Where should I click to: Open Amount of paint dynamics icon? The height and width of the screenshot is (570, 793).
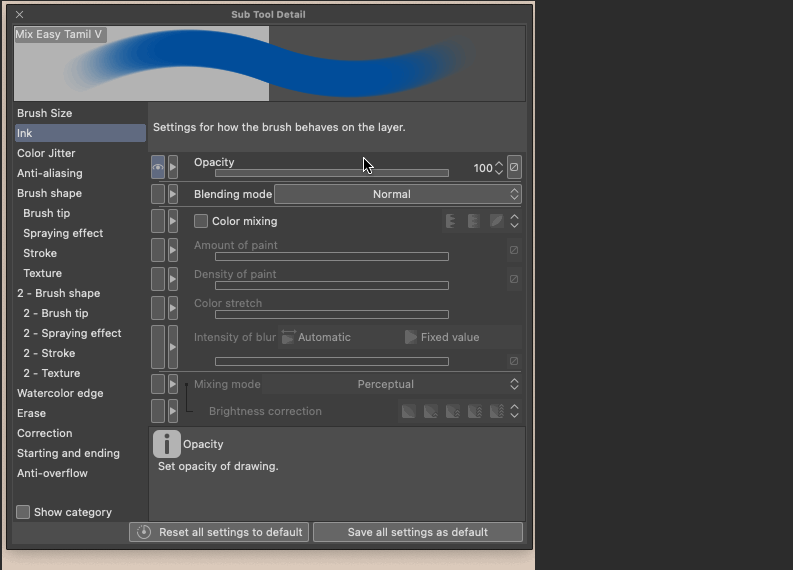[x=514, y=250]
